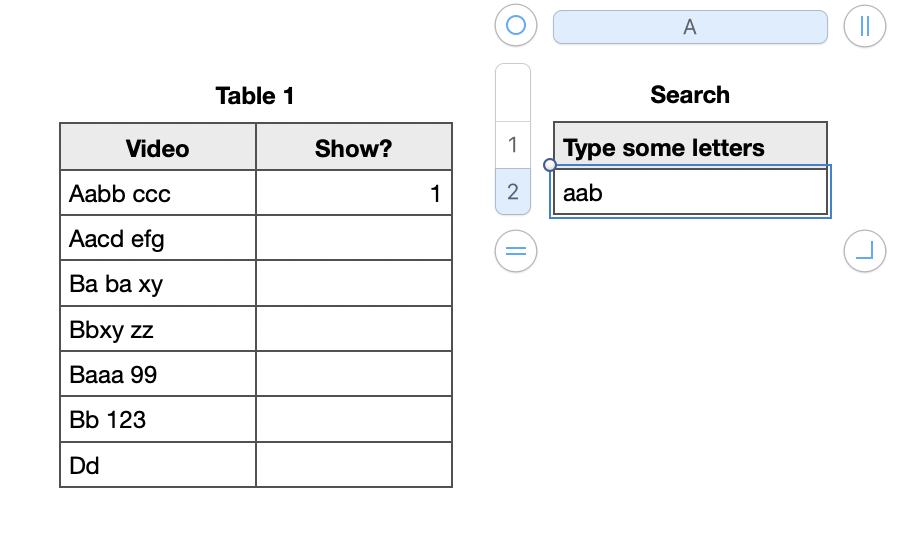Select column A header bar

[x=690, y=27]
